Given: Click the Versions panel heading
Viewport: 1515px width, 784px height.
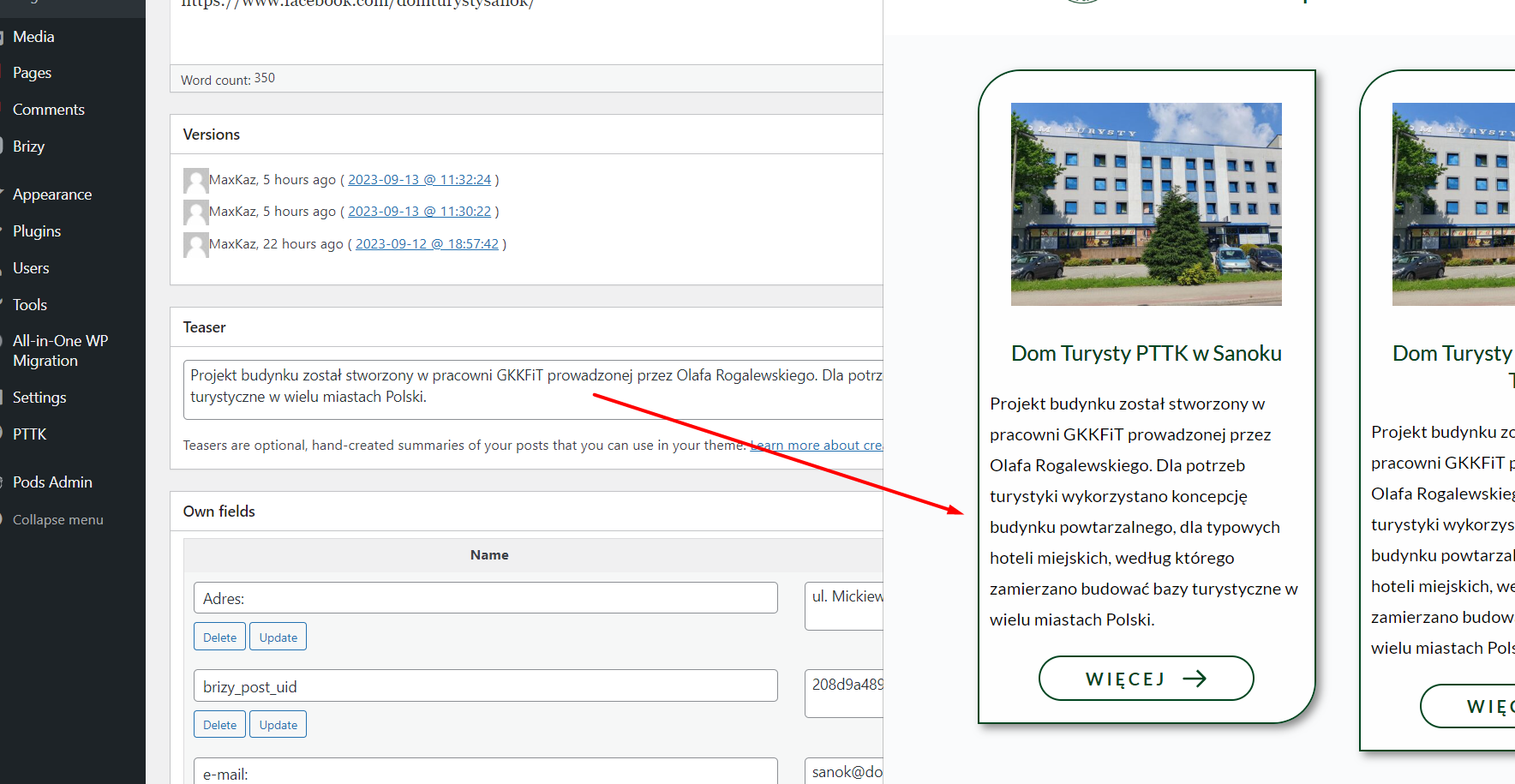Looking at the screenshot, I should point(212,135).
